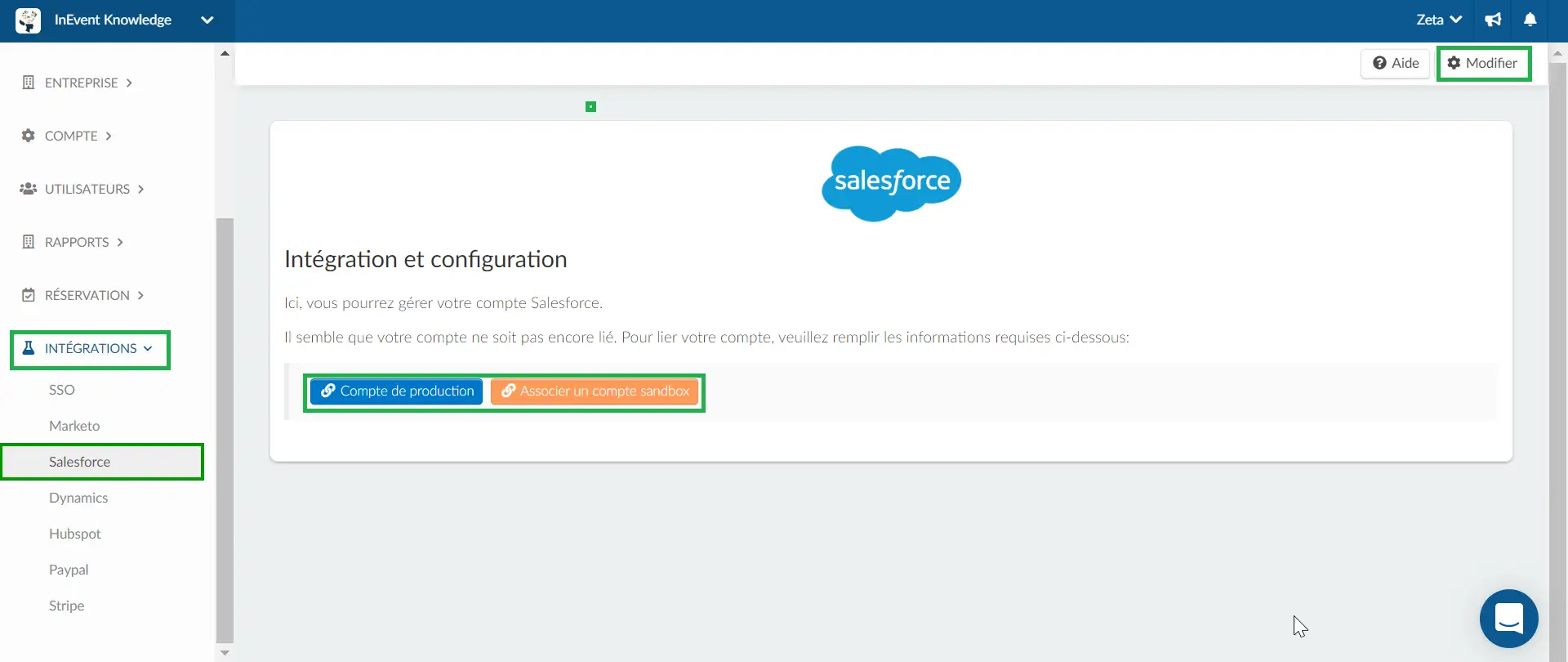Viewport: 1568px width, 662px height.
Task: Click the ENTREPRISE building icon
Action: tap(29, 83)
